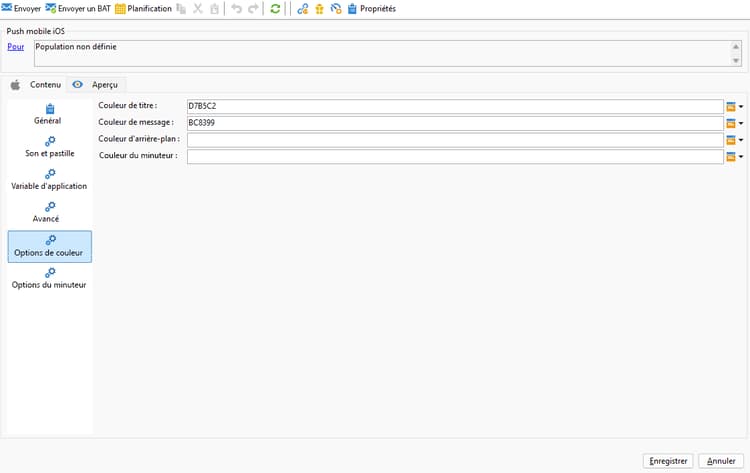Click the orange icon for Couleur du minuteur
Screen dimensions: 750x473
point(731,157)
